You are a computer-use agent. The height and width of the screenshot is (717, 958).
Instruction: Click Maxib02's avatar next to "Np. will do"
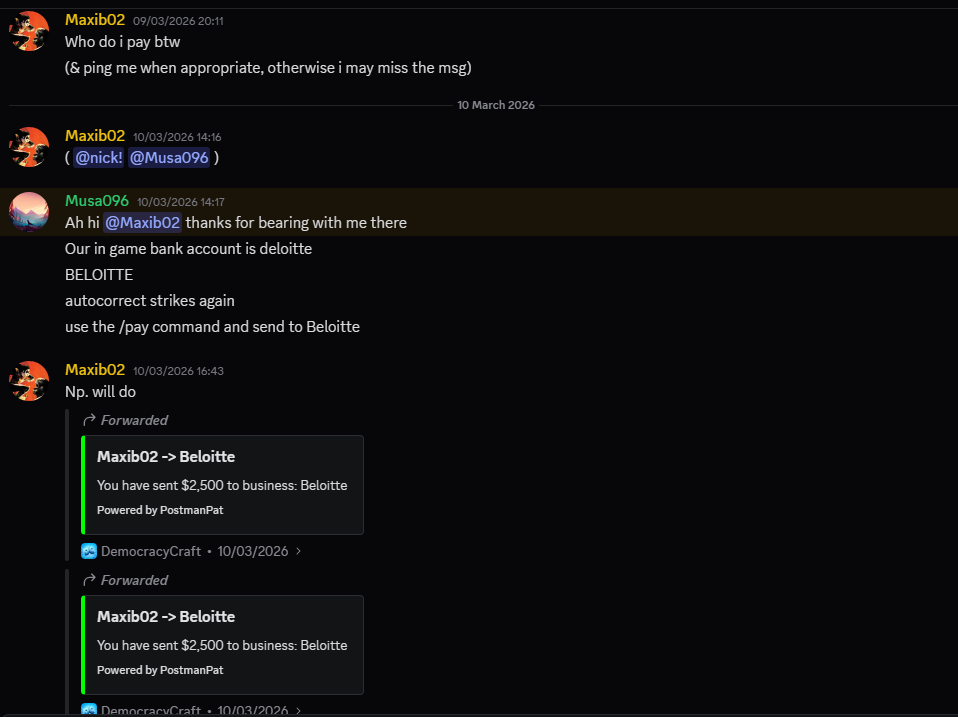click(x=29, y=381)
